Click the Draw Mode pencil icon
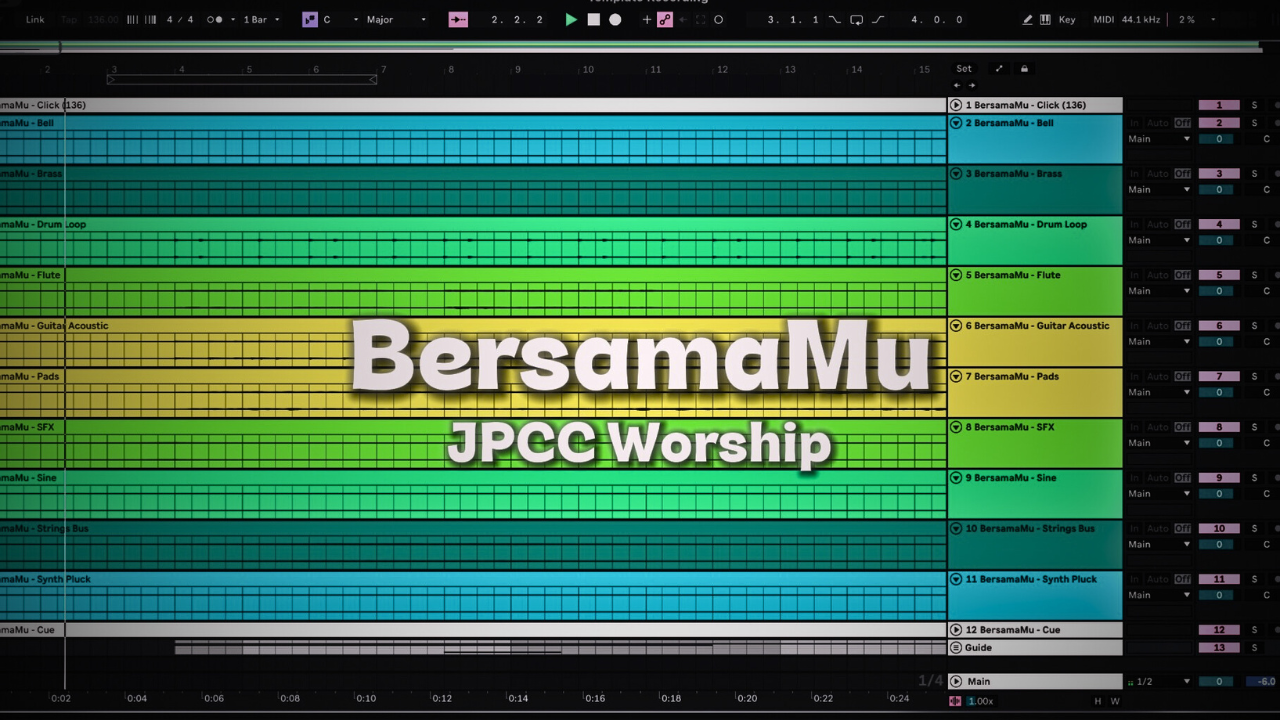Image resolution: width=1280 pixels, height=720 pixels. (1028, 20)
